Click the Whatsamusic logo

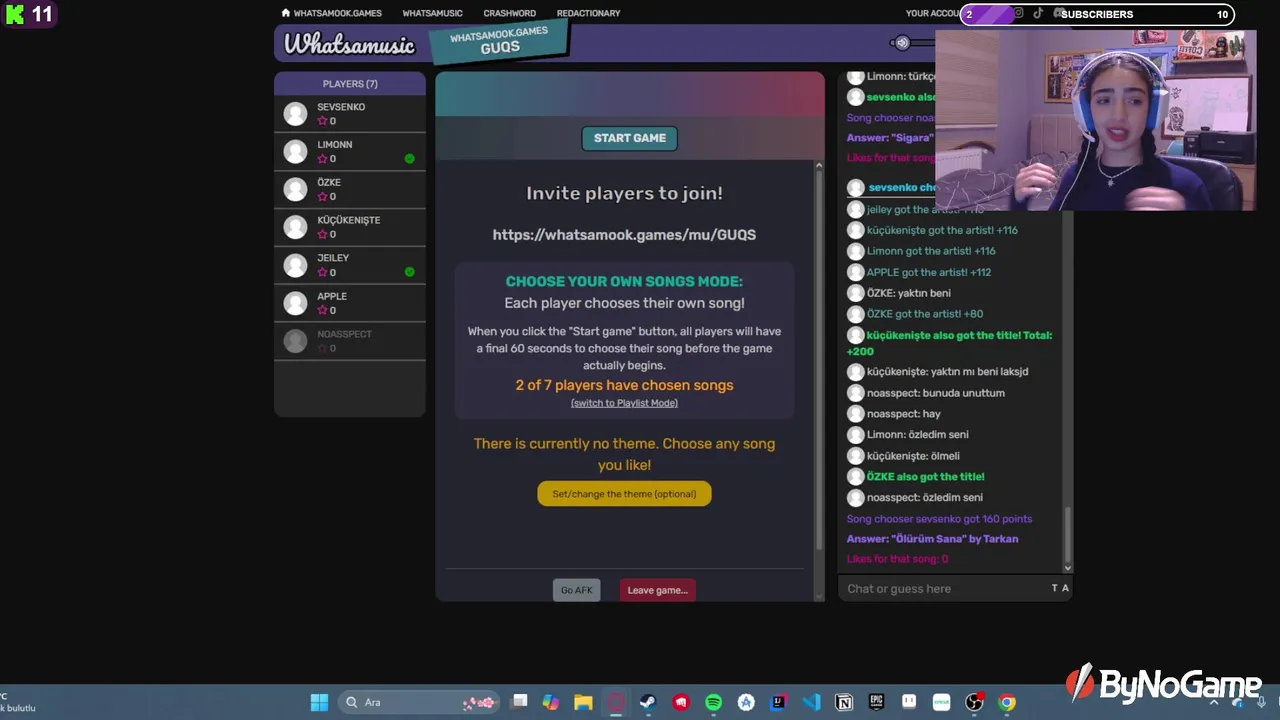tap(349, 44)
